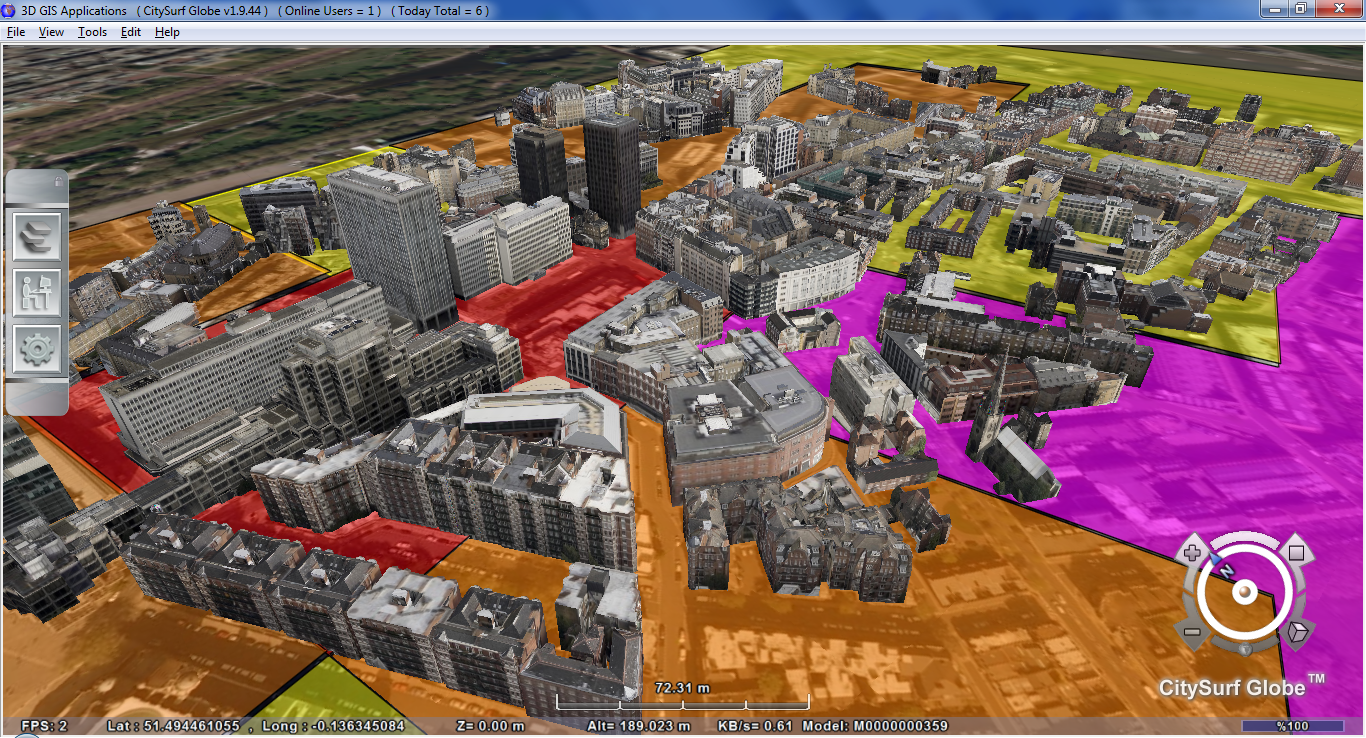This screenshot has height=738, width=1366.
Task: Open the View menu
Action: pos(51,32)
